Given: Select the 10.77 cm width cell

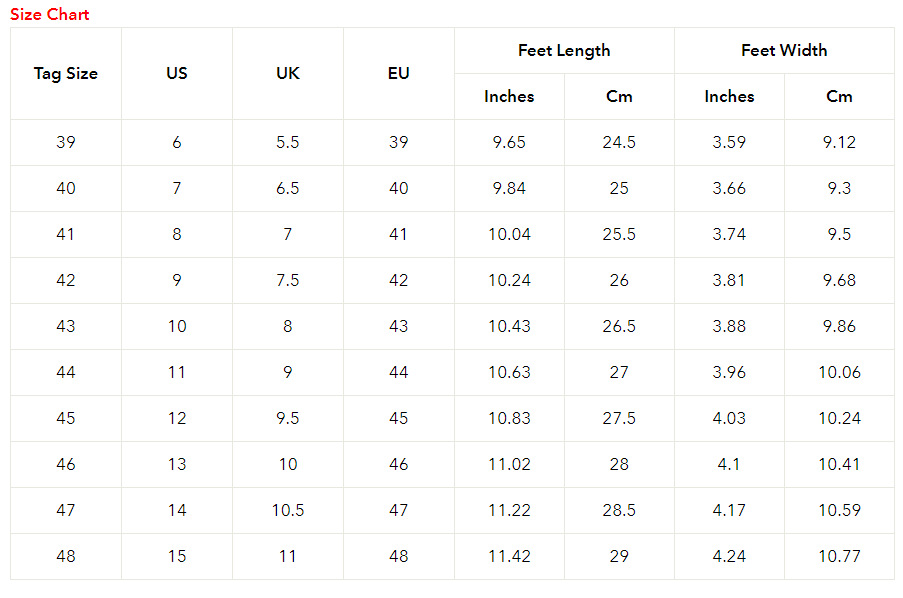Looking at the screenshot, I should (x=839, y=556).
